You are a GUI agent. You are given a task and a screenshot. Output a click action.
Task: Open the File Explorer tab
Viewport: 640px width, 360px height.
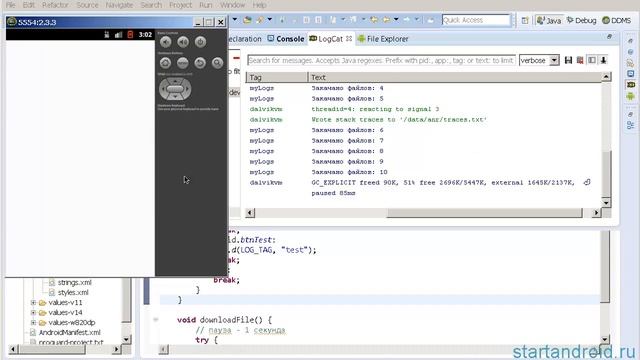(383, 39)
